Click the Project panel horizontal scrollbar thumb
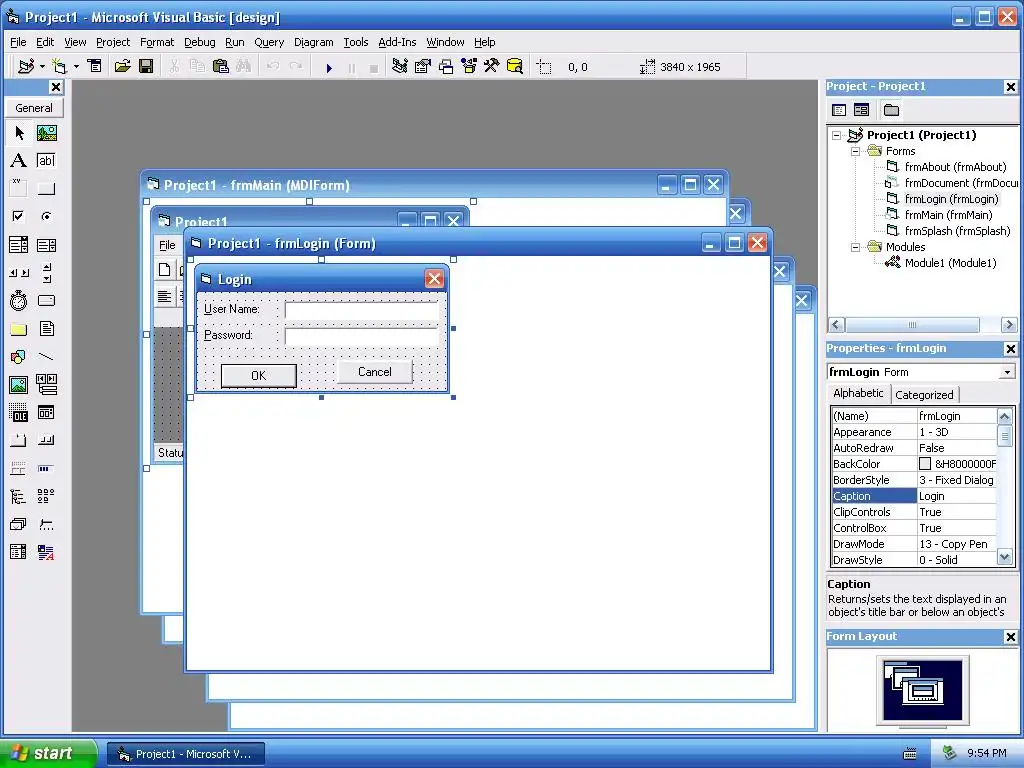The height and width of the screenshot is (768, 1024). [x=912, y=325]
